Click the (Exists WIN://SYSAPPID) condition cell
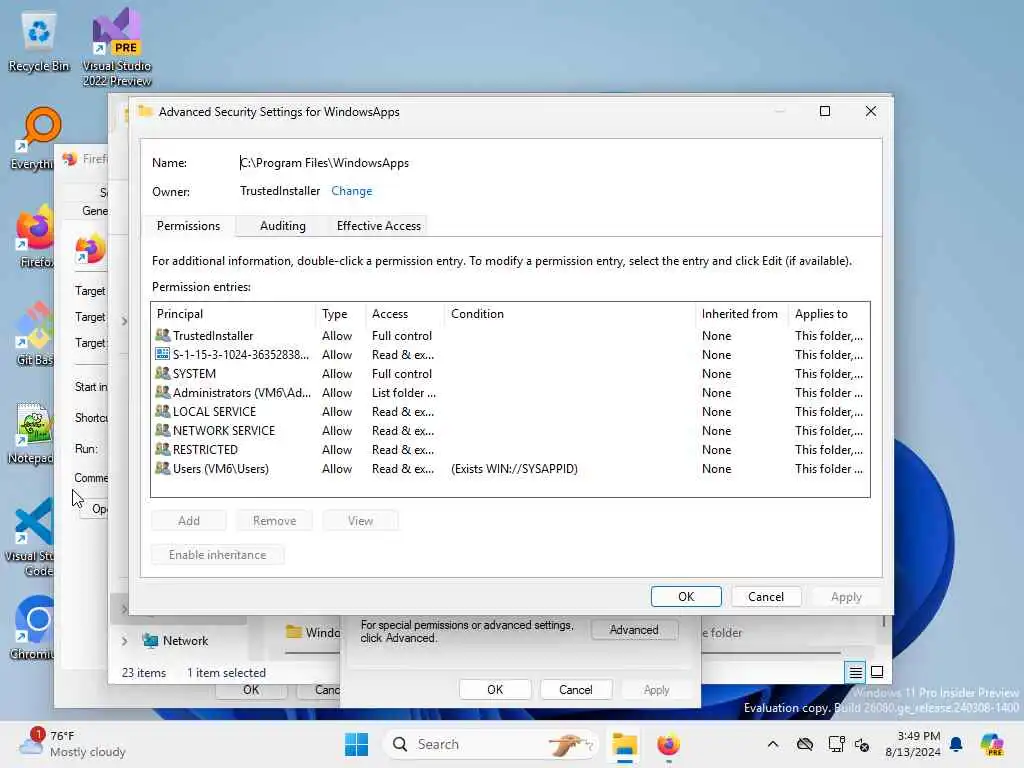This screenshot has height=768, width=1024. click(x=515, y=469)
